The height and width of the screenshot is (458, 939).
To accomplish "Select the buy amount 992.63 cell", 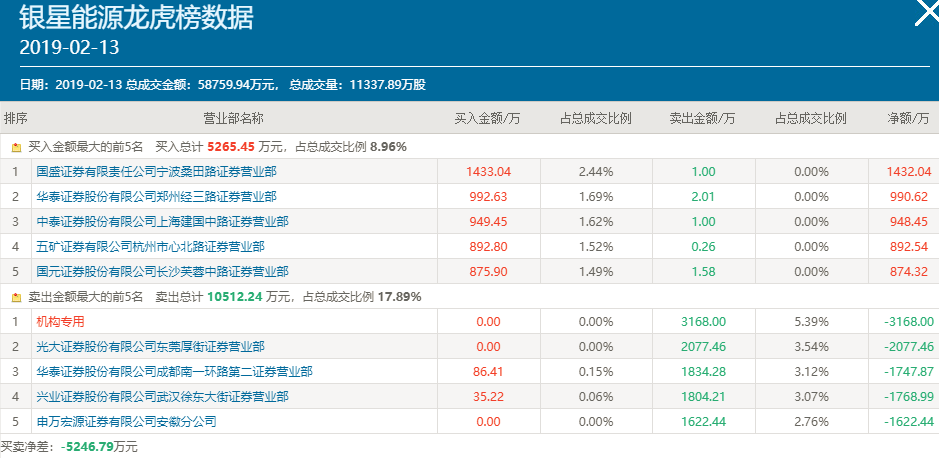I will click(x=489, y=196).
